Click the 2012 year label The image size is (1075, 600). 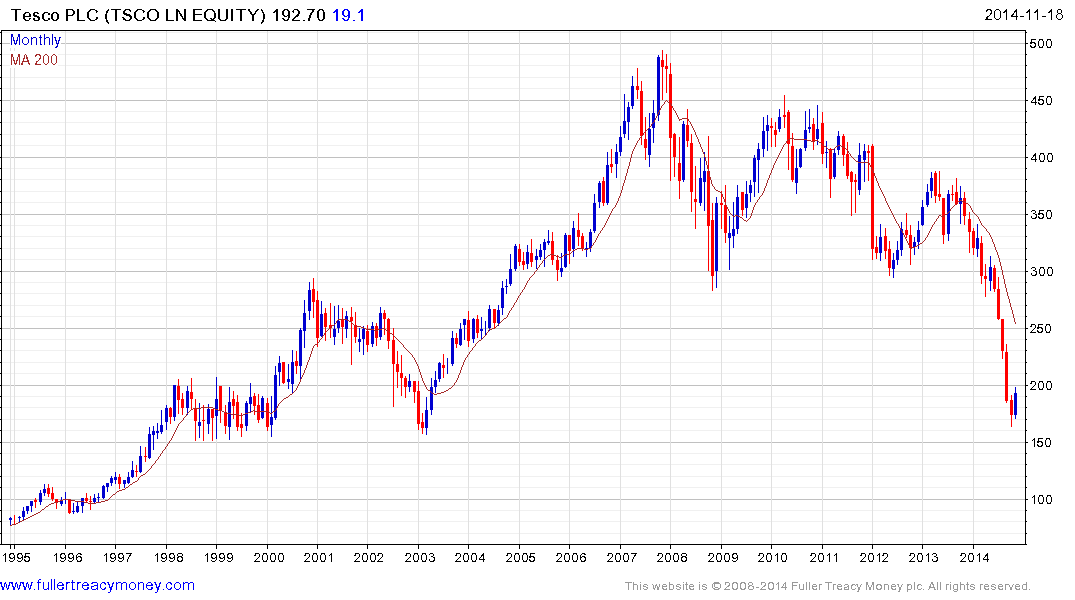tap(873, 557)
